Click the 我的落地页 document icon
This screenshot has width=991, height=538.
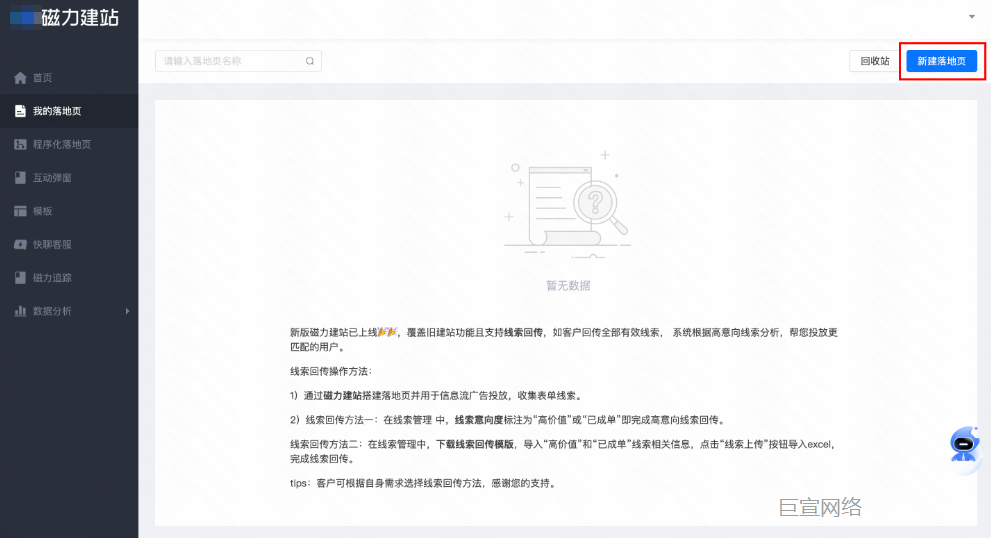point(20,111)
